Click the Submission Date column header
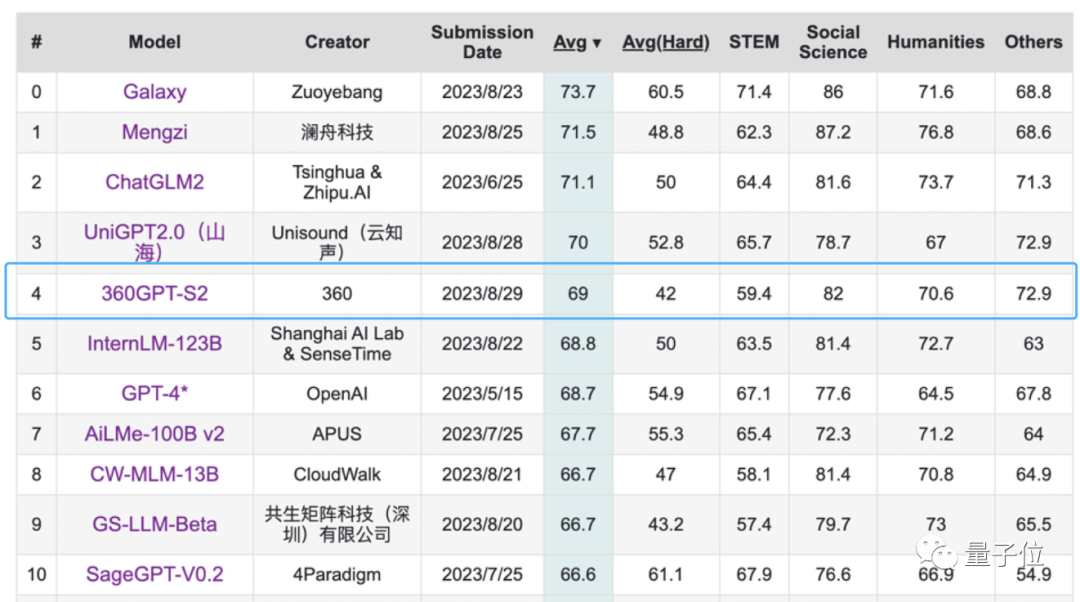 click(482, 42)
